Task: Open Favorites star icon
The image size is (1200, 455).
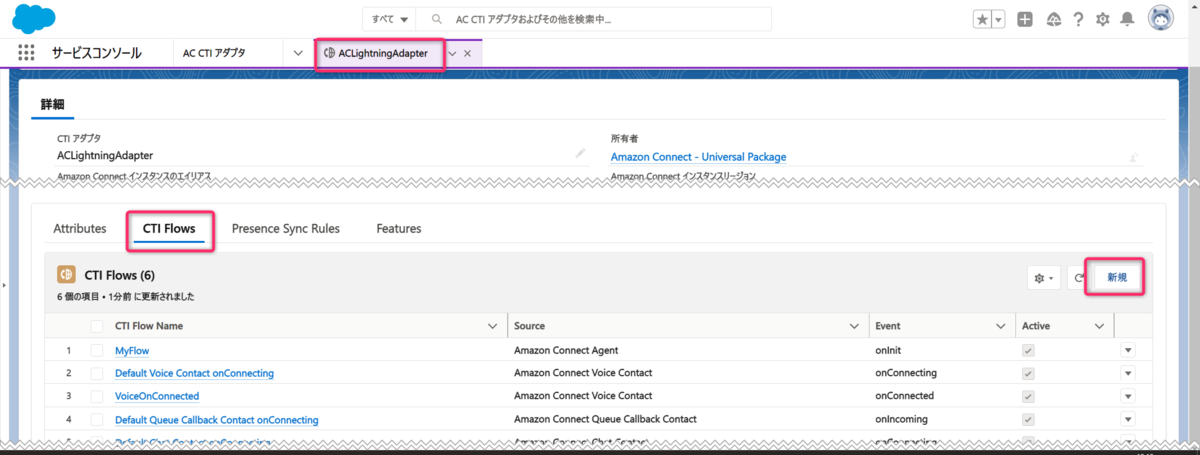Action: (982, 19)
